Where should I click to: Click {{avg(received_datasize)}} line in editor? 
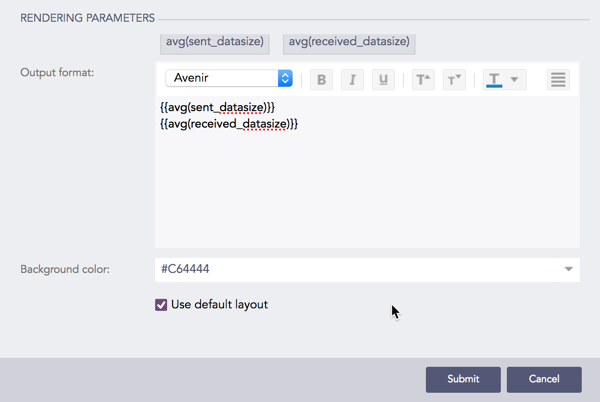[229, 124]
